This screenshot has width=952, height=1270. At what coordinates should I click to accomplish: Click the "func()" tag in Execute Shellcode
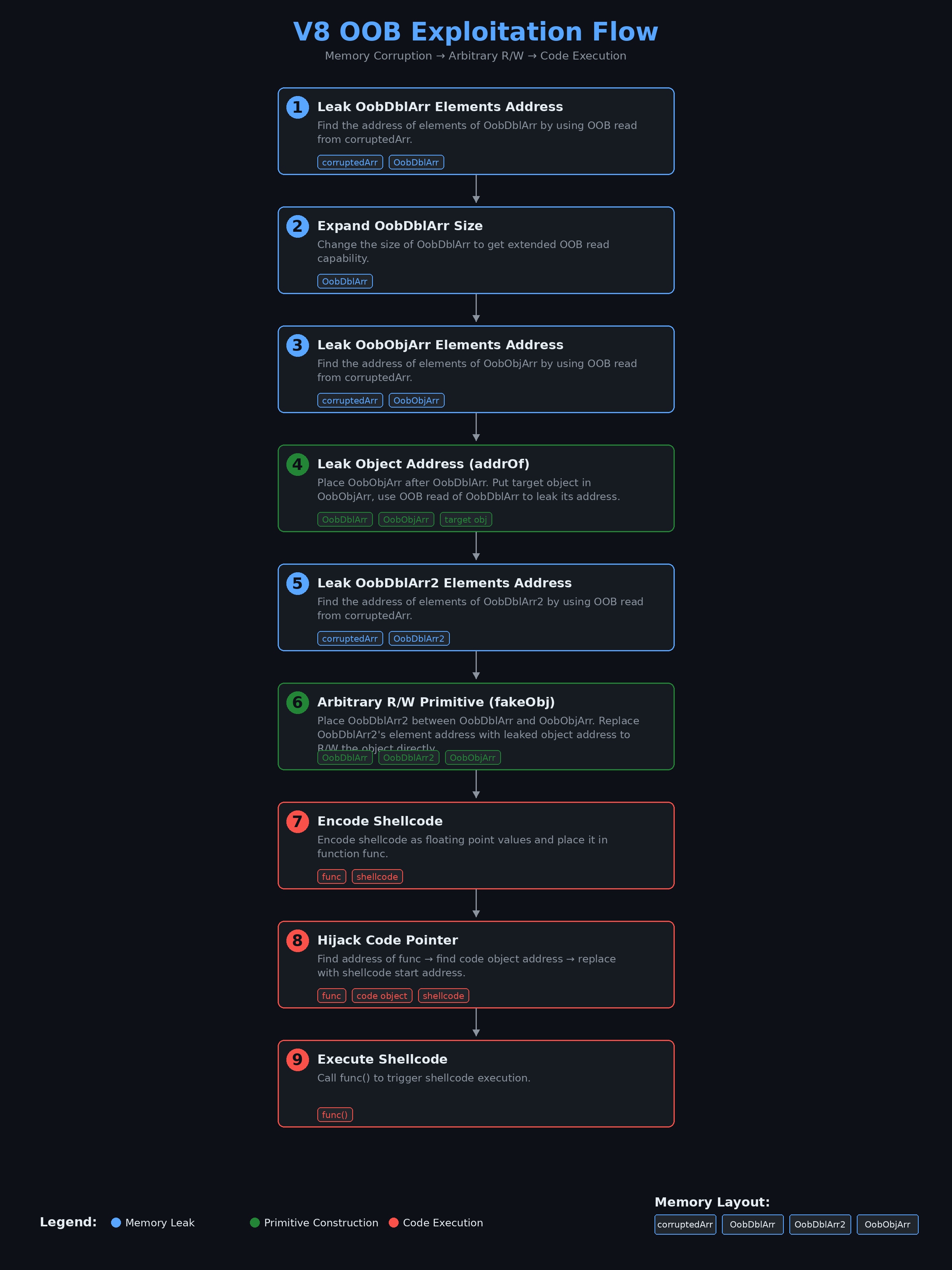point(334,1114)
